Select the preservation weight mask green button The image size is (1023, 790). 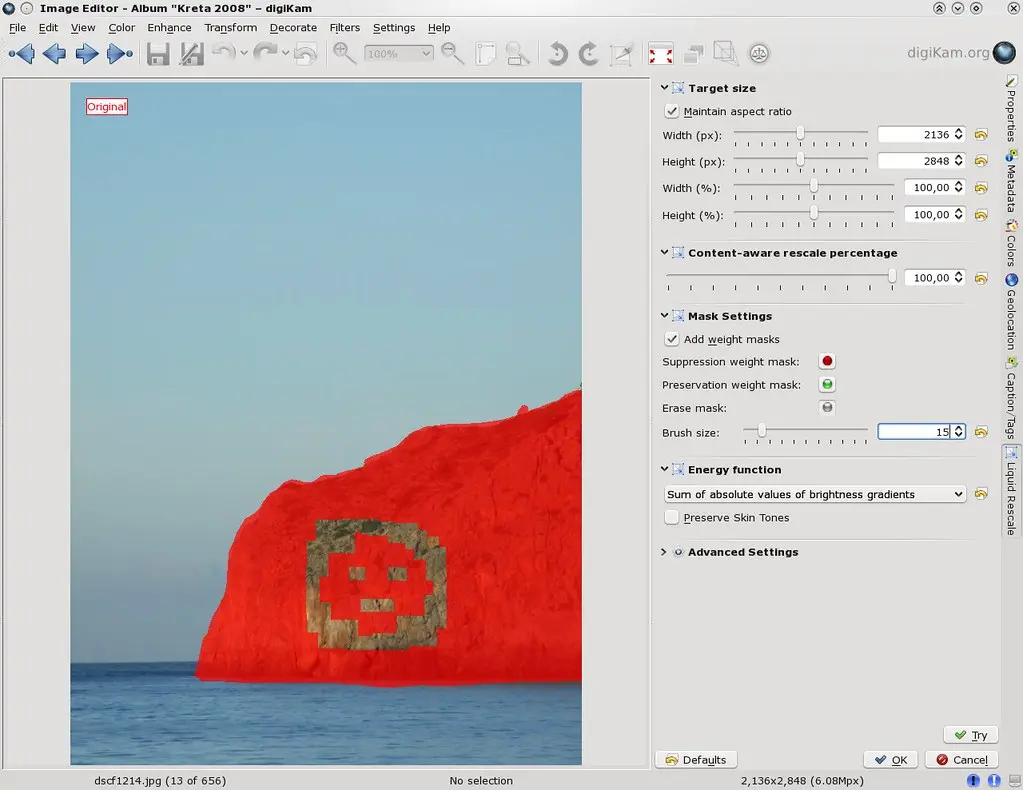pyautogui.click(x=827, y=385)
